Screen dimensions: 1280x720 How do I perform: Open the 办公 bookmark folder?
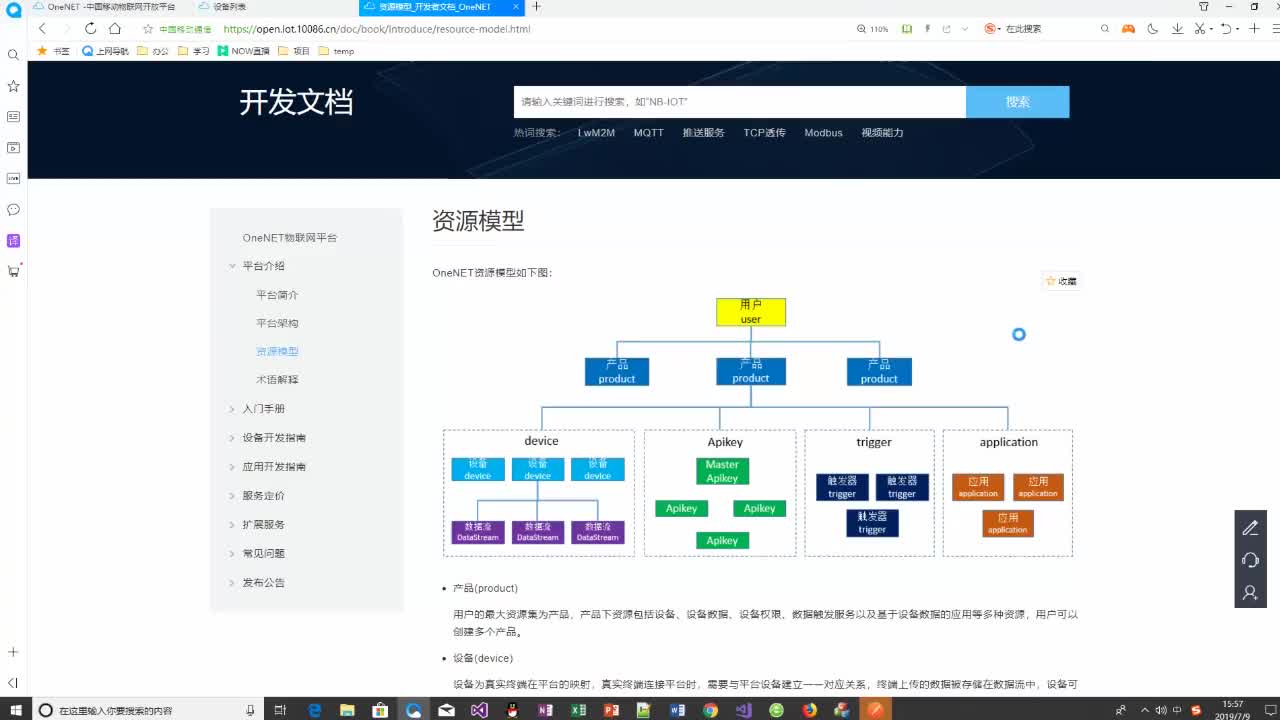point(153,51)
